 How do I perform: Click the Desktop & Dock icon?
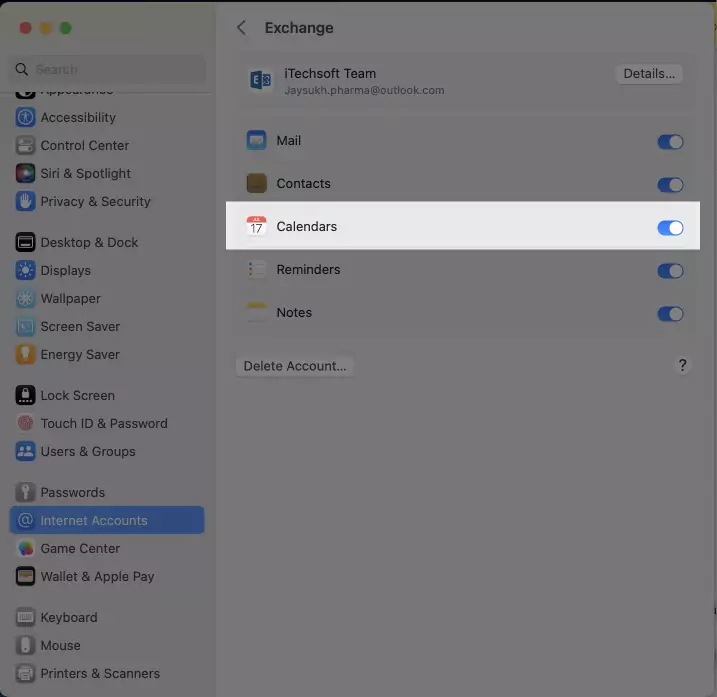click(x=25, y=242)
